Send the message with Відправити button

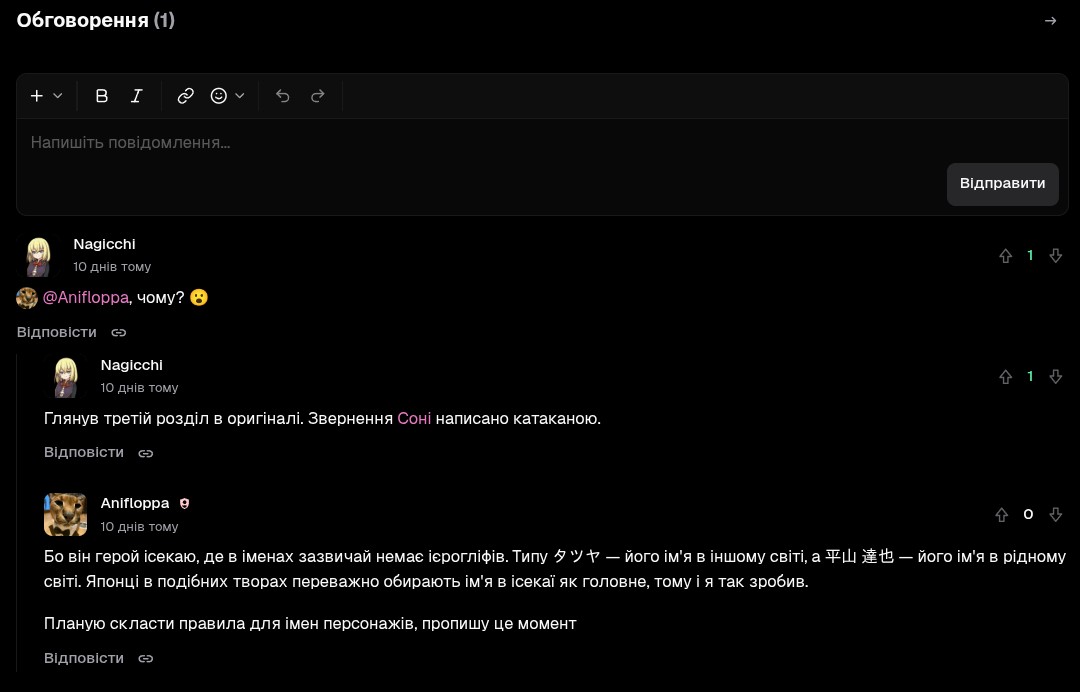coord(1002,184)
